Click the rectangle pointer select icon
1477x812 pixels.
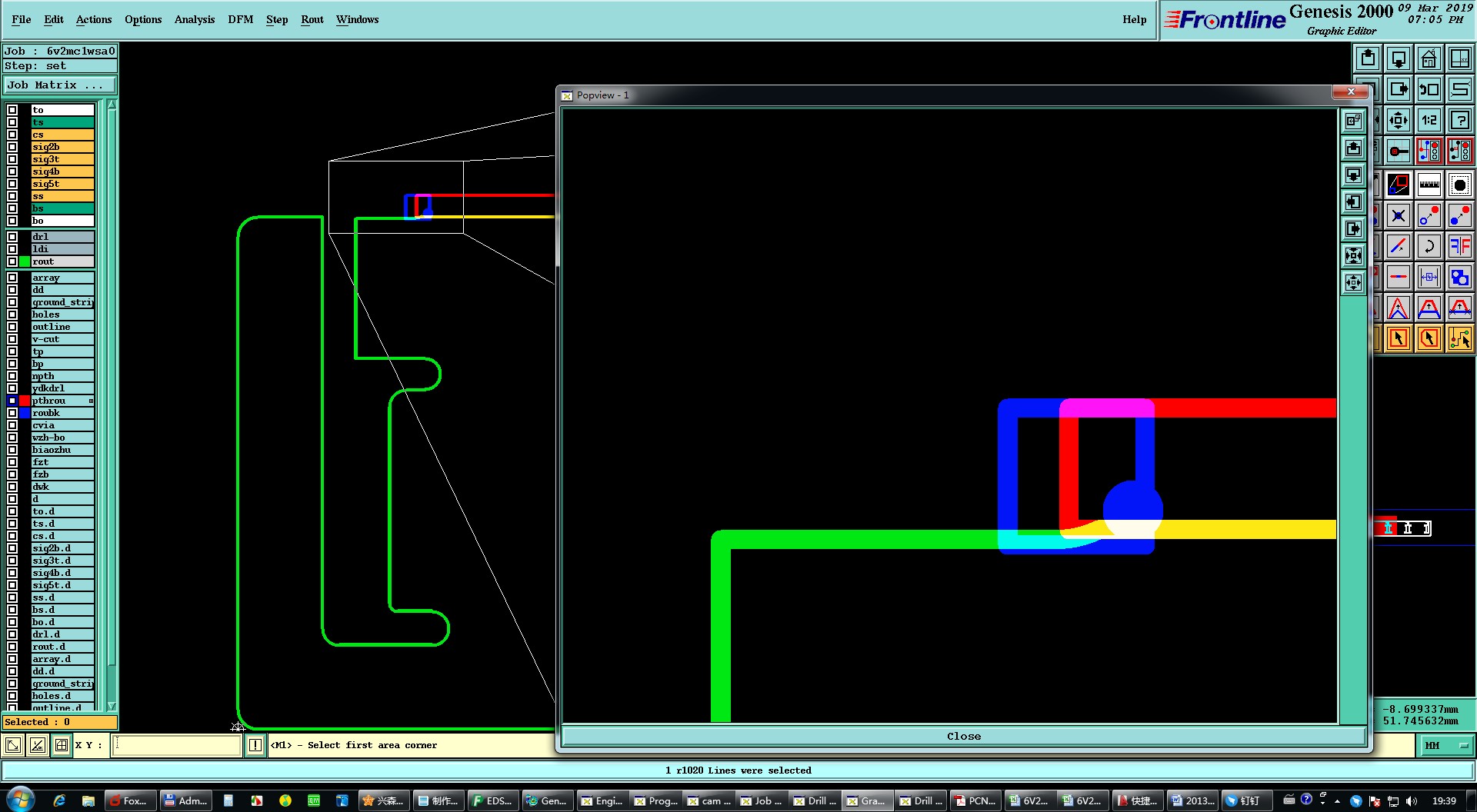[1399, 338]
